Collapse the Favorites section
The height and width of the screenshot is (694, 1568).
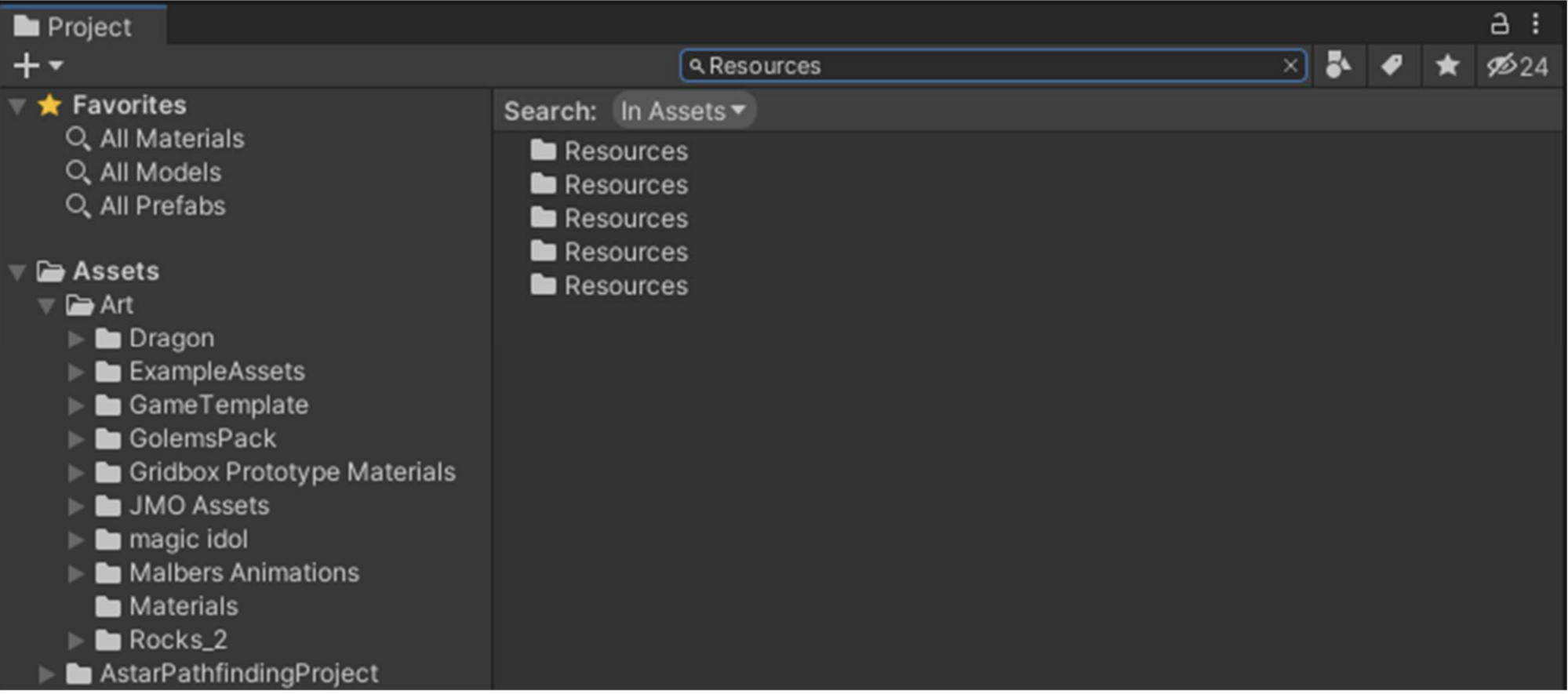pos(17,106)
